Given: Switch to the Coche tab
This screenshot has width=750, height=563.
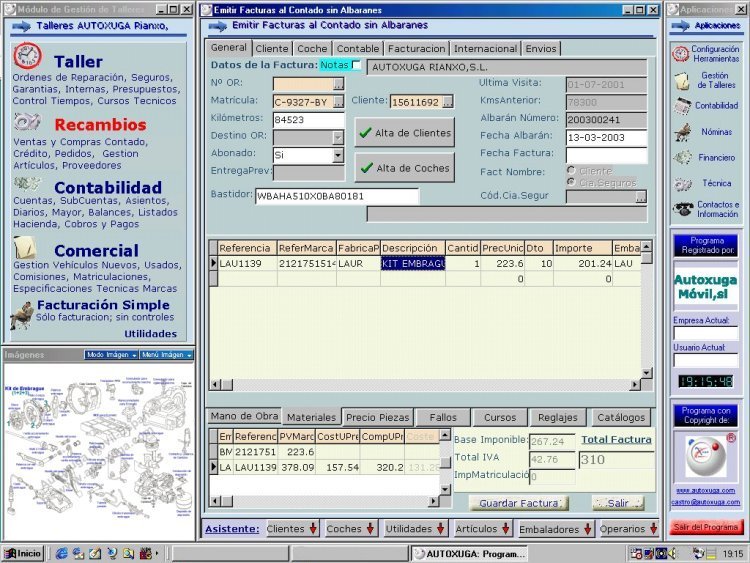Looking at the screenshot, I should (x=312, y=48).
